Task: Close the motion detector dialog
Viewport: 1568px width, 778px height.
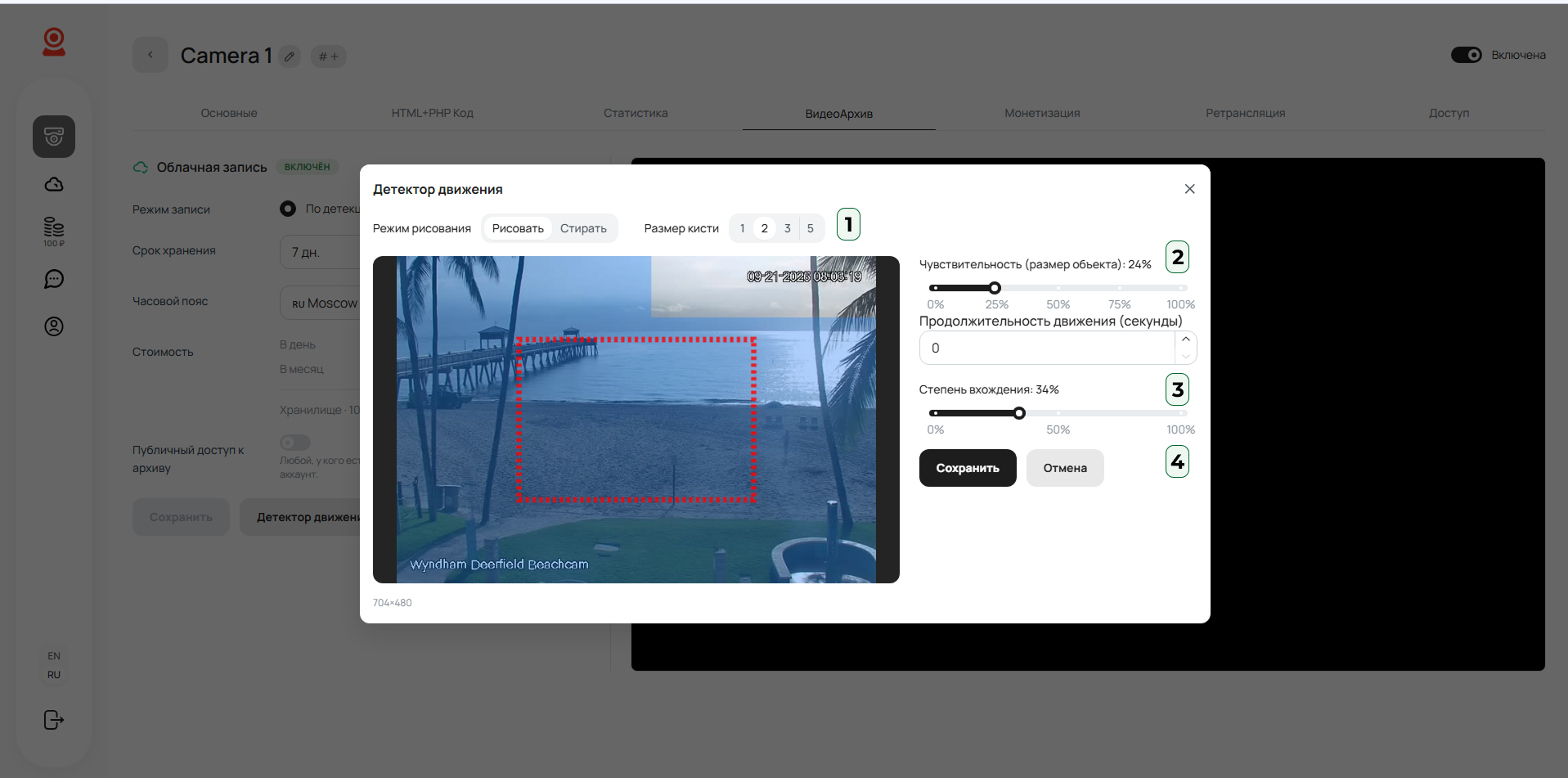Action: click(1190, 189)
